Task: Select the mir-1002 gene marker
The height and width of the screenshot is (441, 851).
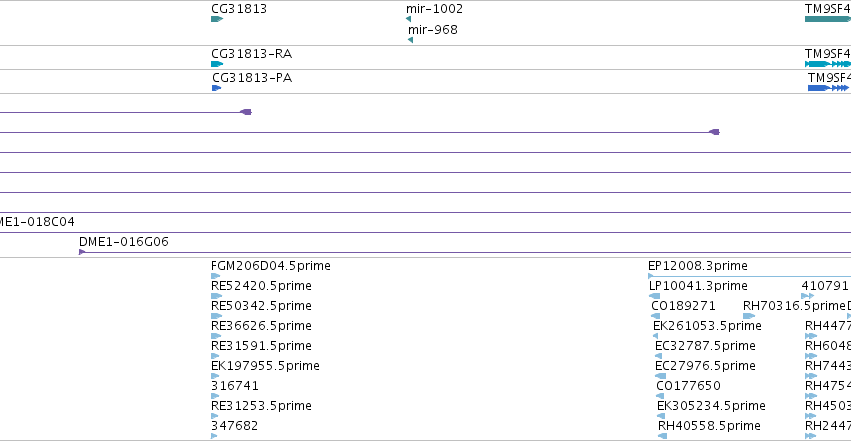Action: (409, 19)
